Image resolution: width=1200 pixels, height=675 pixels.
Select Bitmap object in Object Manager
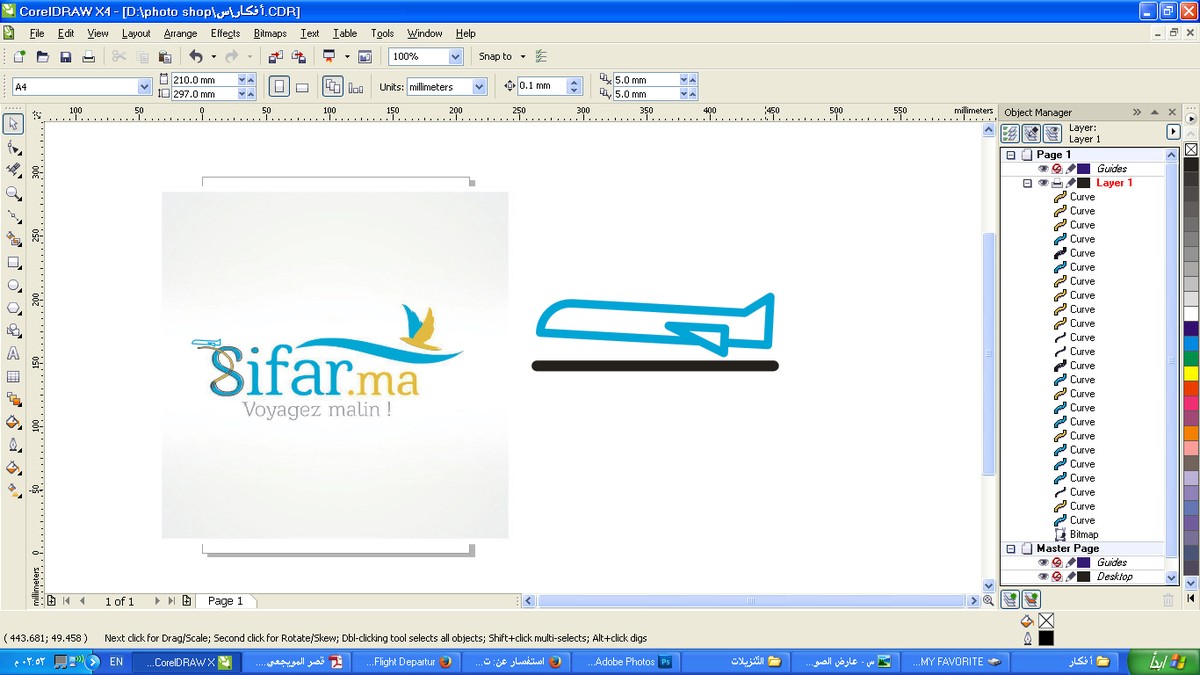pos(1084,535)
